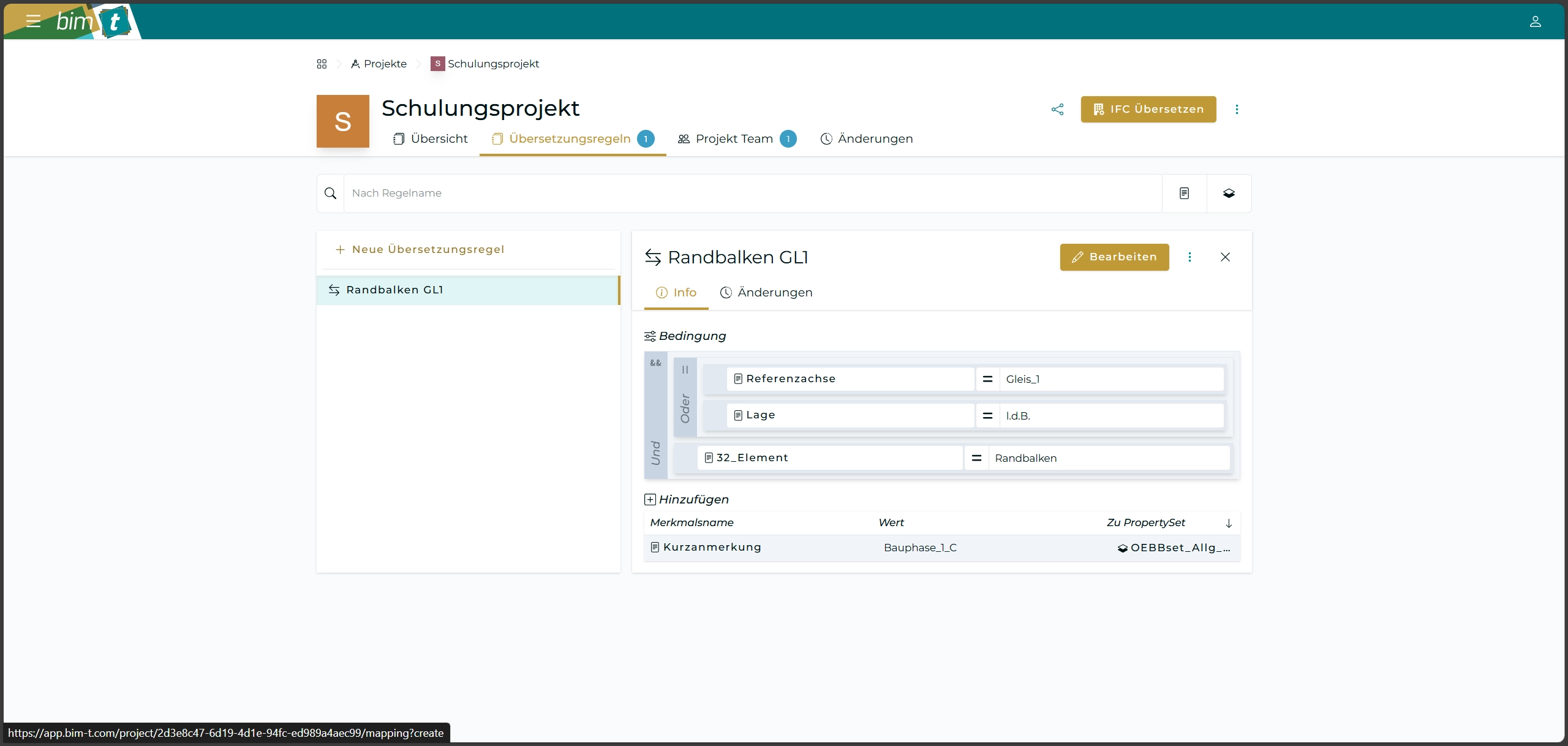Open the dashboard grid breadcrumb icon
1568x746 pixels.
click(x=322, y=64)
